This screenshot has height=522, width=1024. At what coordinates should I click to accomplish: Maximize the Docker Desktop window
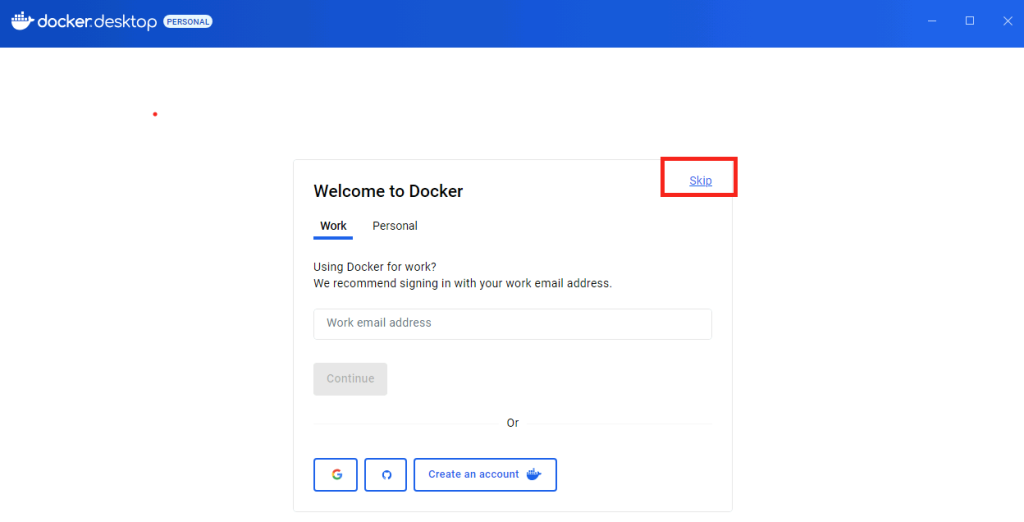tap(970, 22)
